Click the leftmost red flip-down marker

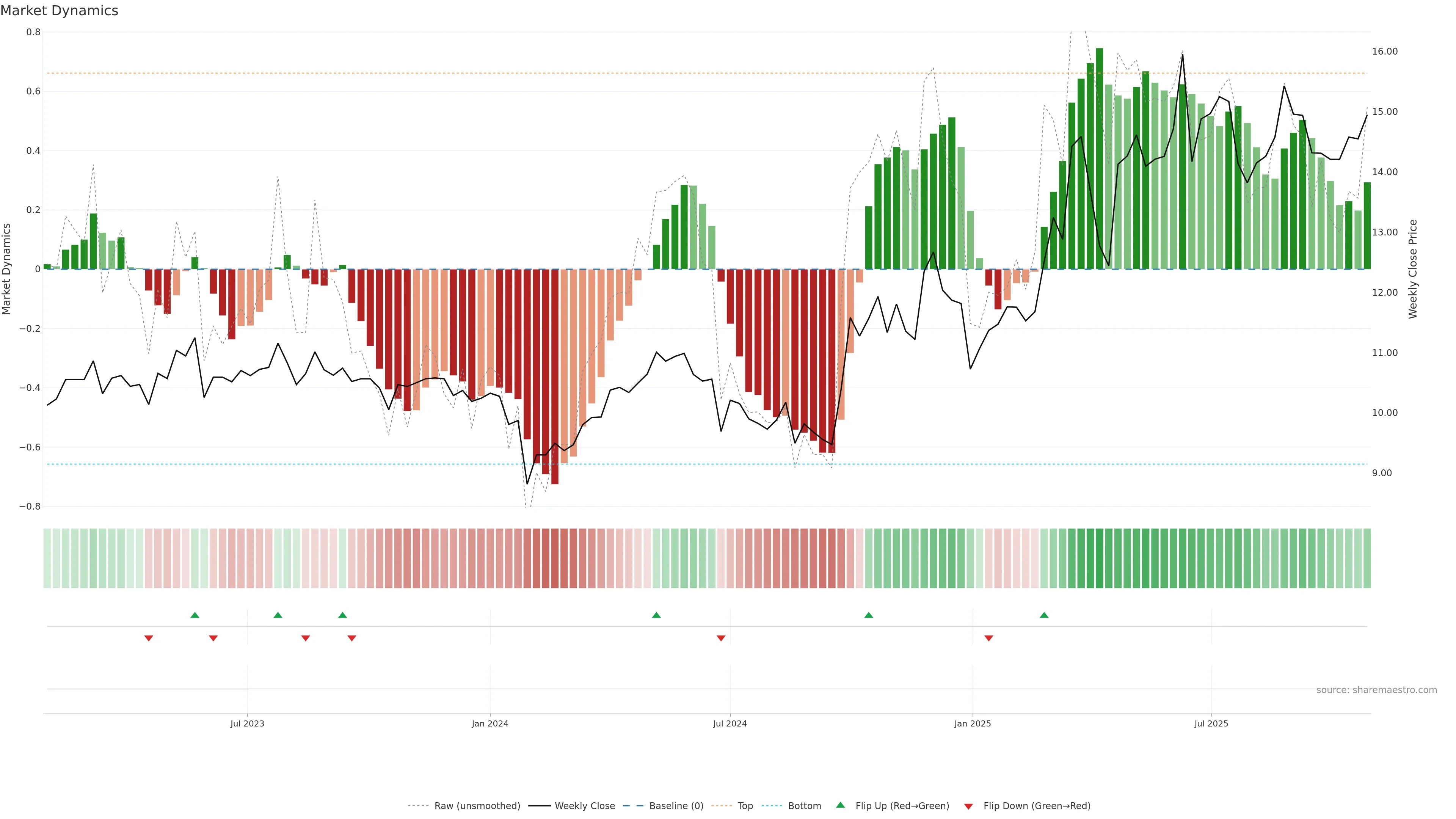point(149,638)
